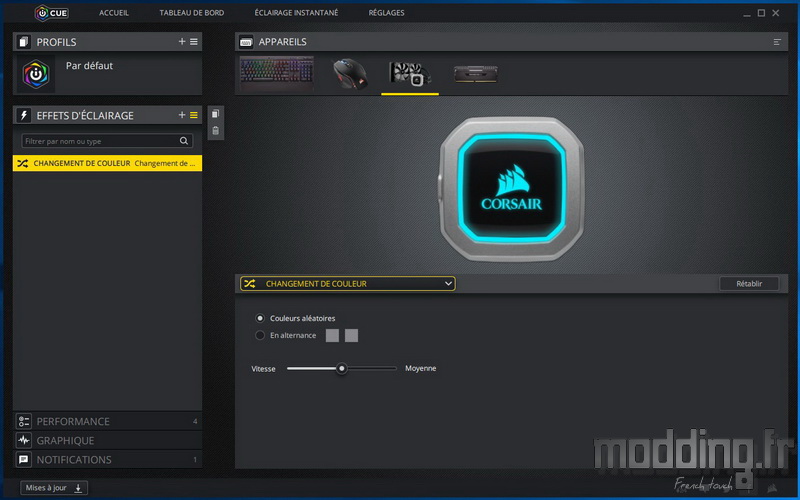
Task: Minimize the iCUE window
Action: tap(746, 13)
